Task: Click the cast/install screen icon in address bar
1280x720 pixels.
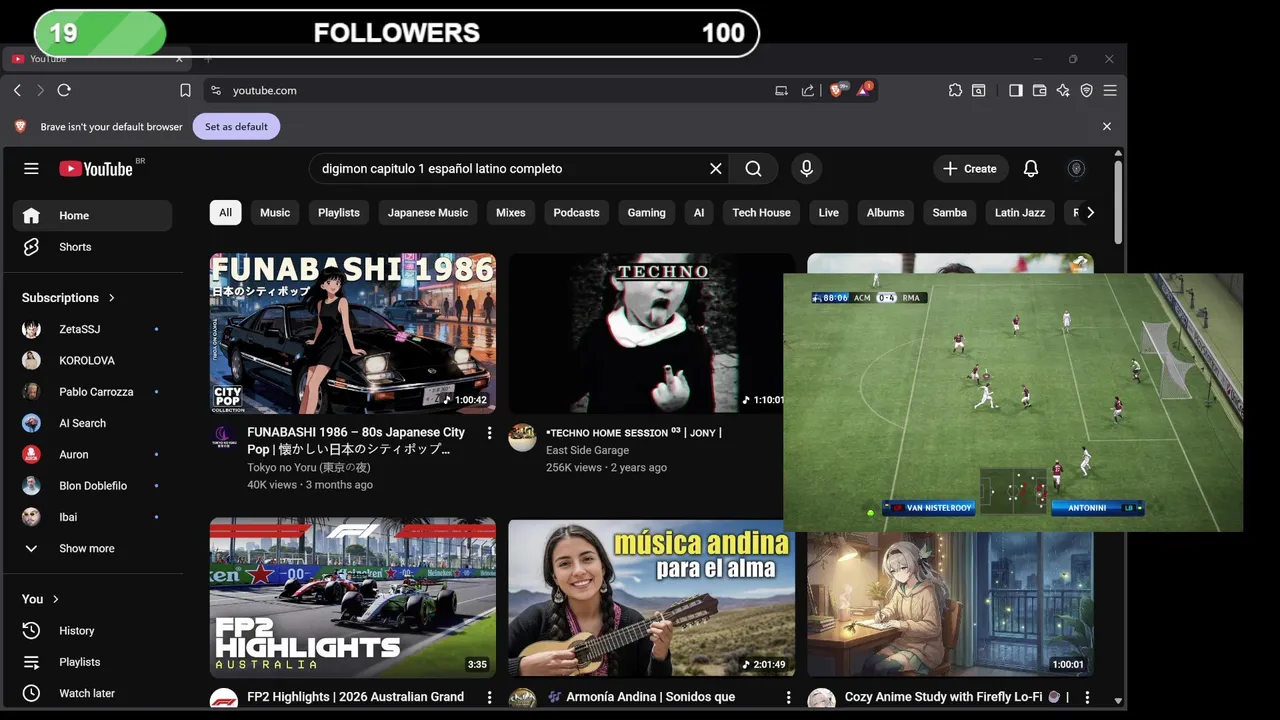Action: (781, 90)
